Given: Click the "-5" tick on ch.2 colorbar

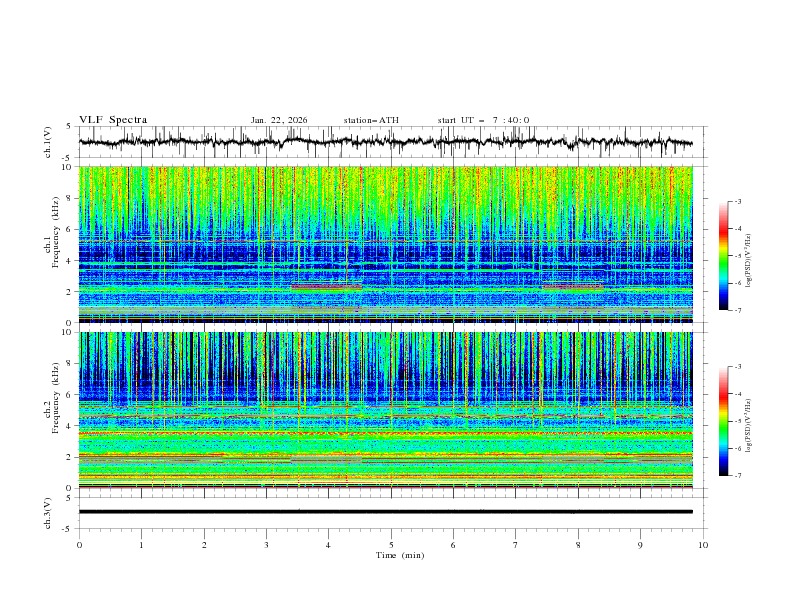Looking at the screenshot, I should point(737,421).
